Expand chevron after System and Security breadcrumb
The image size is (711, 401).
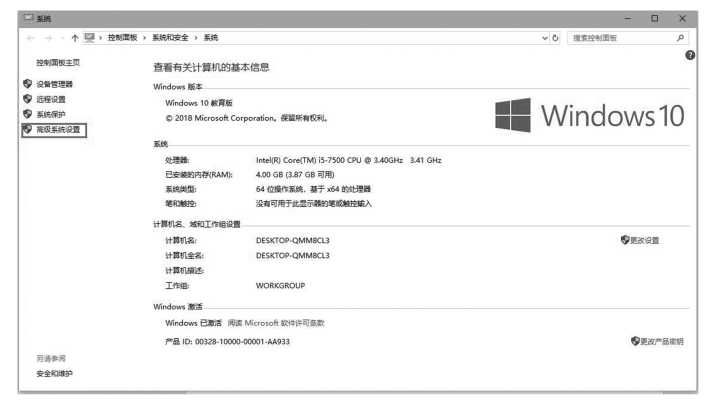[195, 38]
